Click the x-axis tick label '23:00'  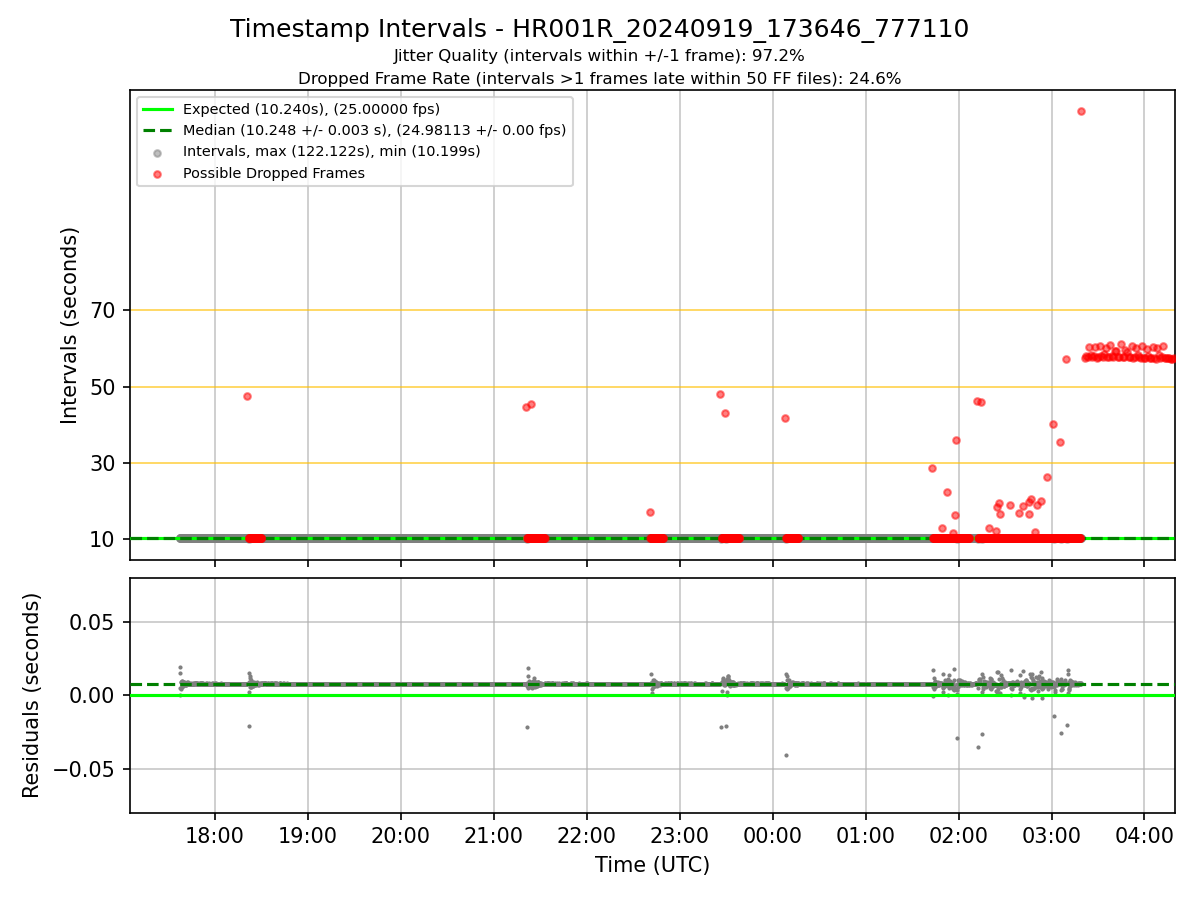pyautogui.click(x=679, y=835)
